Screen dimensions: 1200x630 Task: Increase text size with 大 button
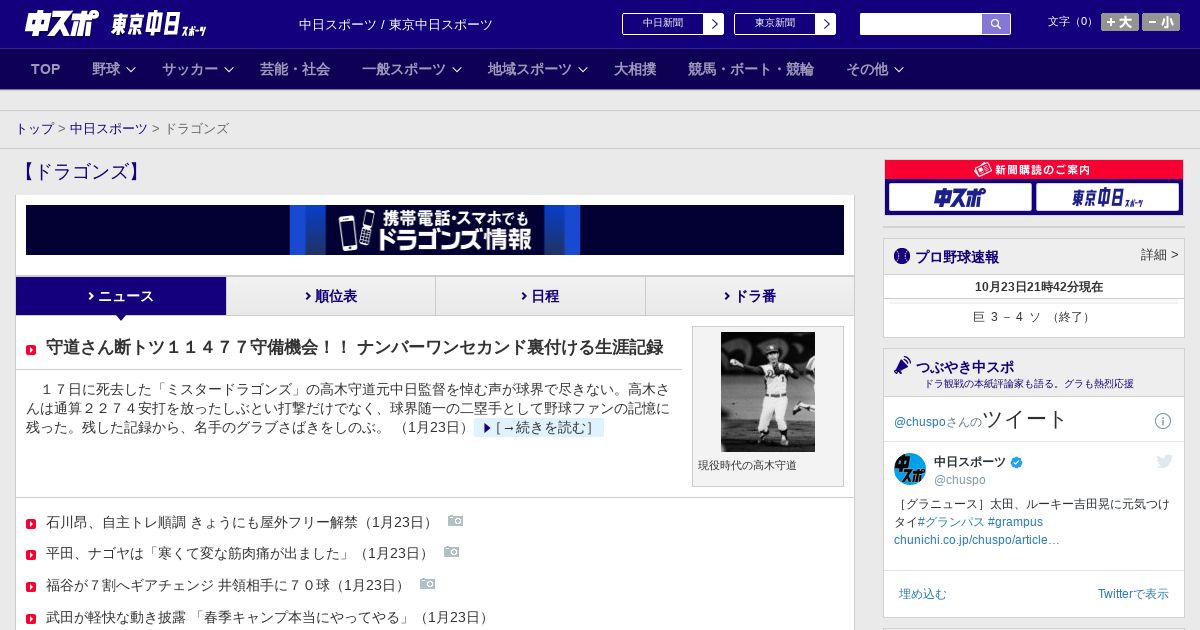pos(1120,22)
